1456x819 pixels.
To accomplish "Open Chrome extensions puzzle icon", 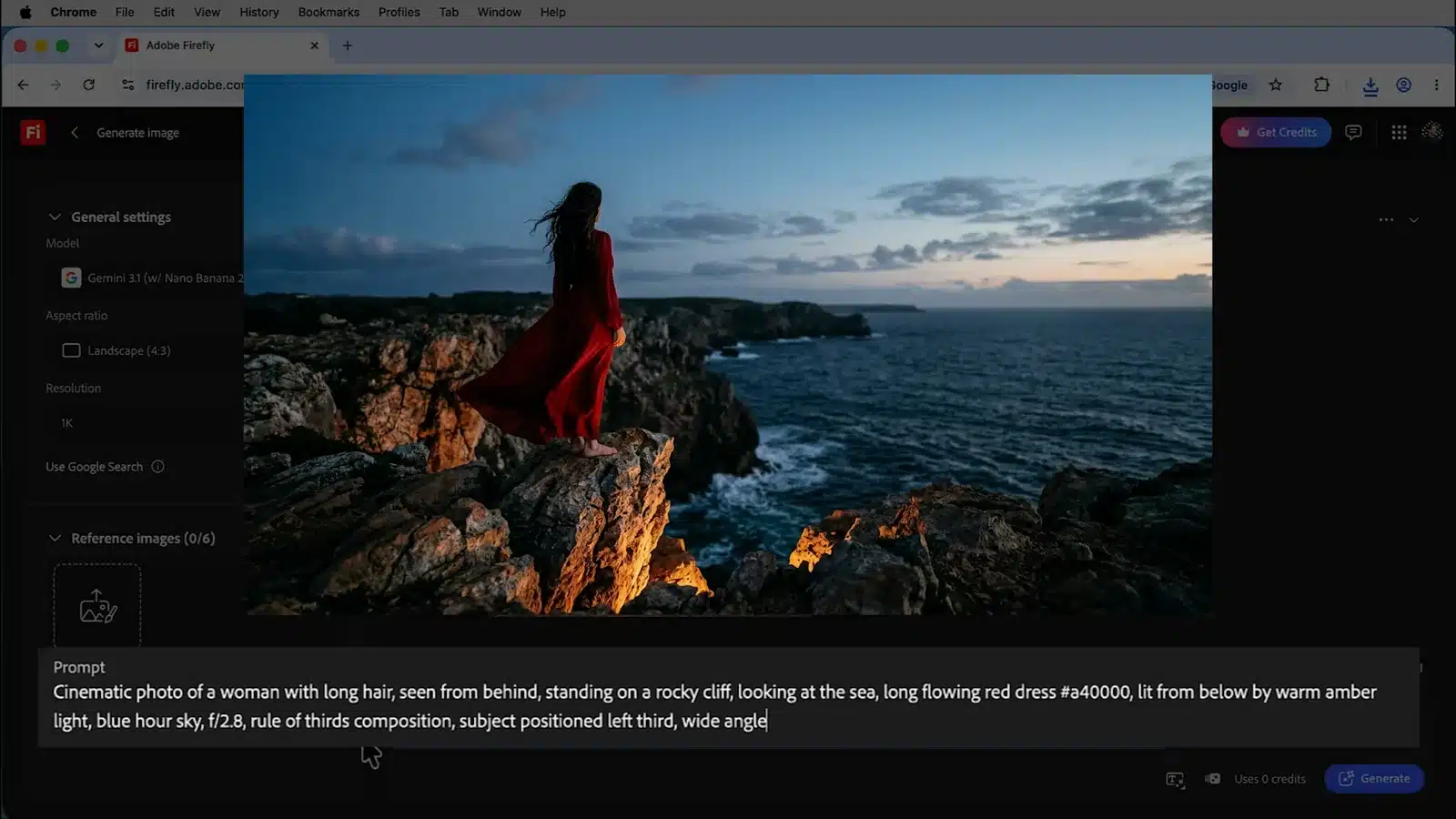I will [1322, 85].
